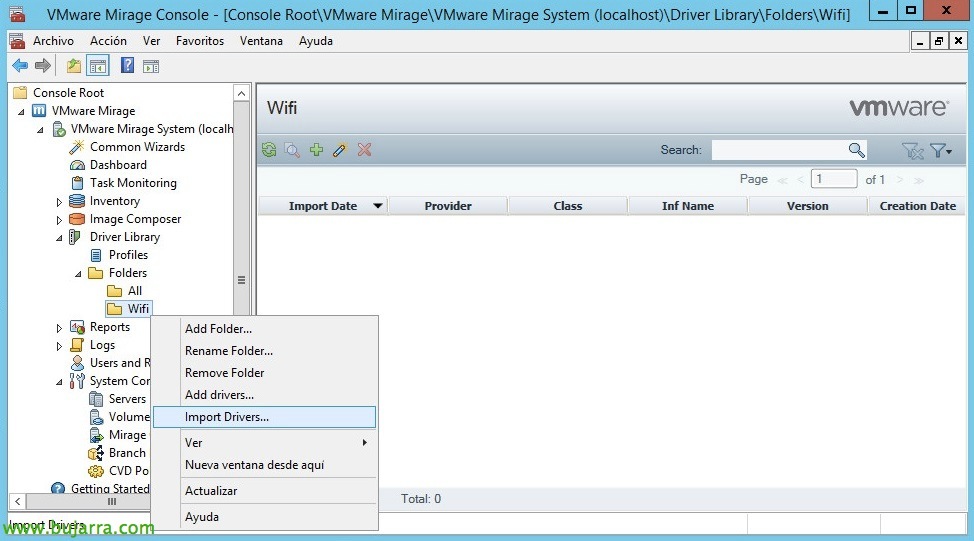
Task: Open Dashboard in the console tree
Action: (118, 165)
